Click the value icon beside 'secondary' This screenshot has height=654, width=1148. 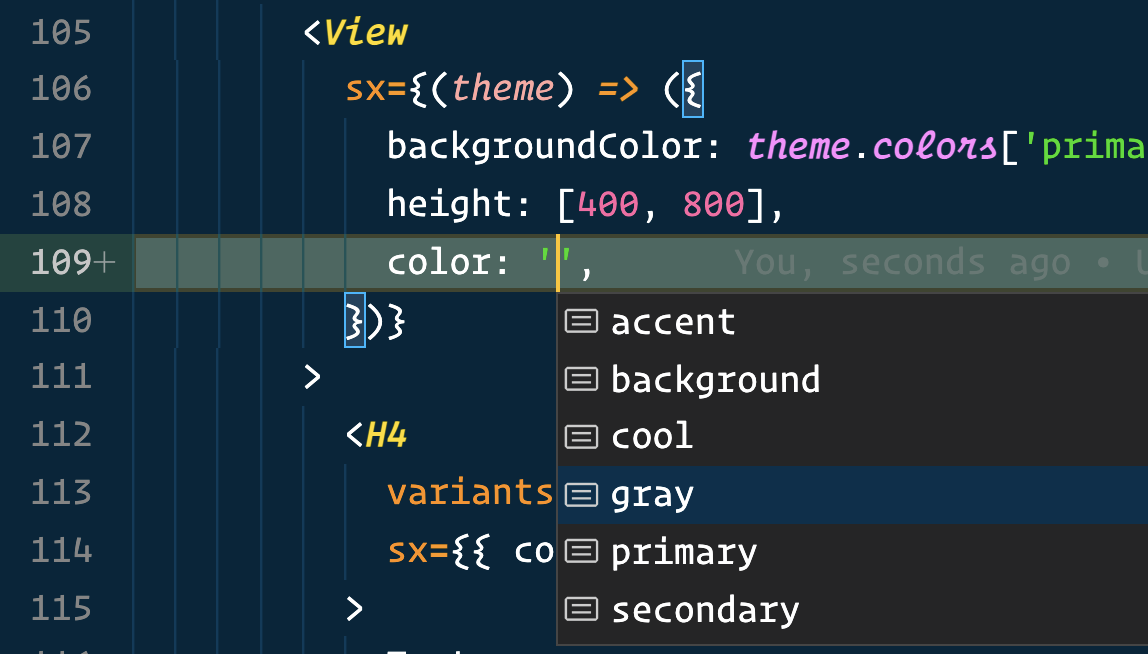point(581,609)
